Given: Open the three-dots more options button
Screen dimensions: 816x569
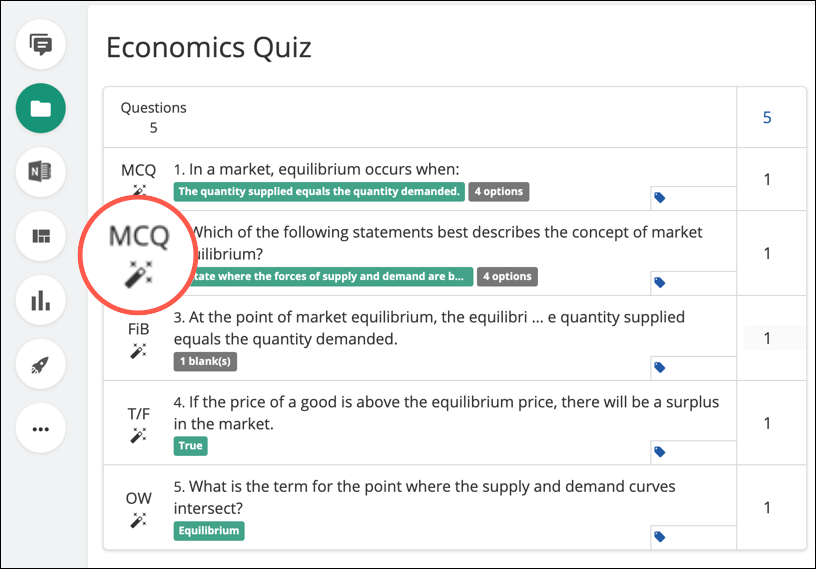Looking at the screenshot, I should pyautogui.click(x=41, y=429).
